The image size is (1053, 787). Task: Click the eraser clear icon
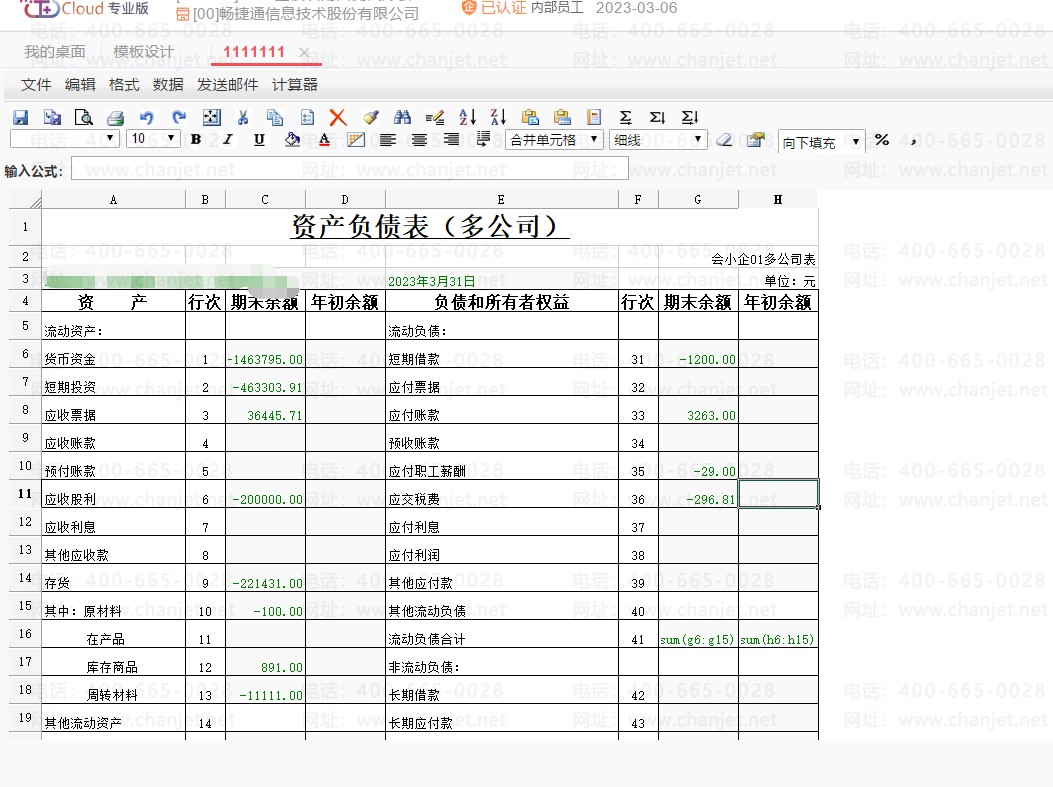724,140
